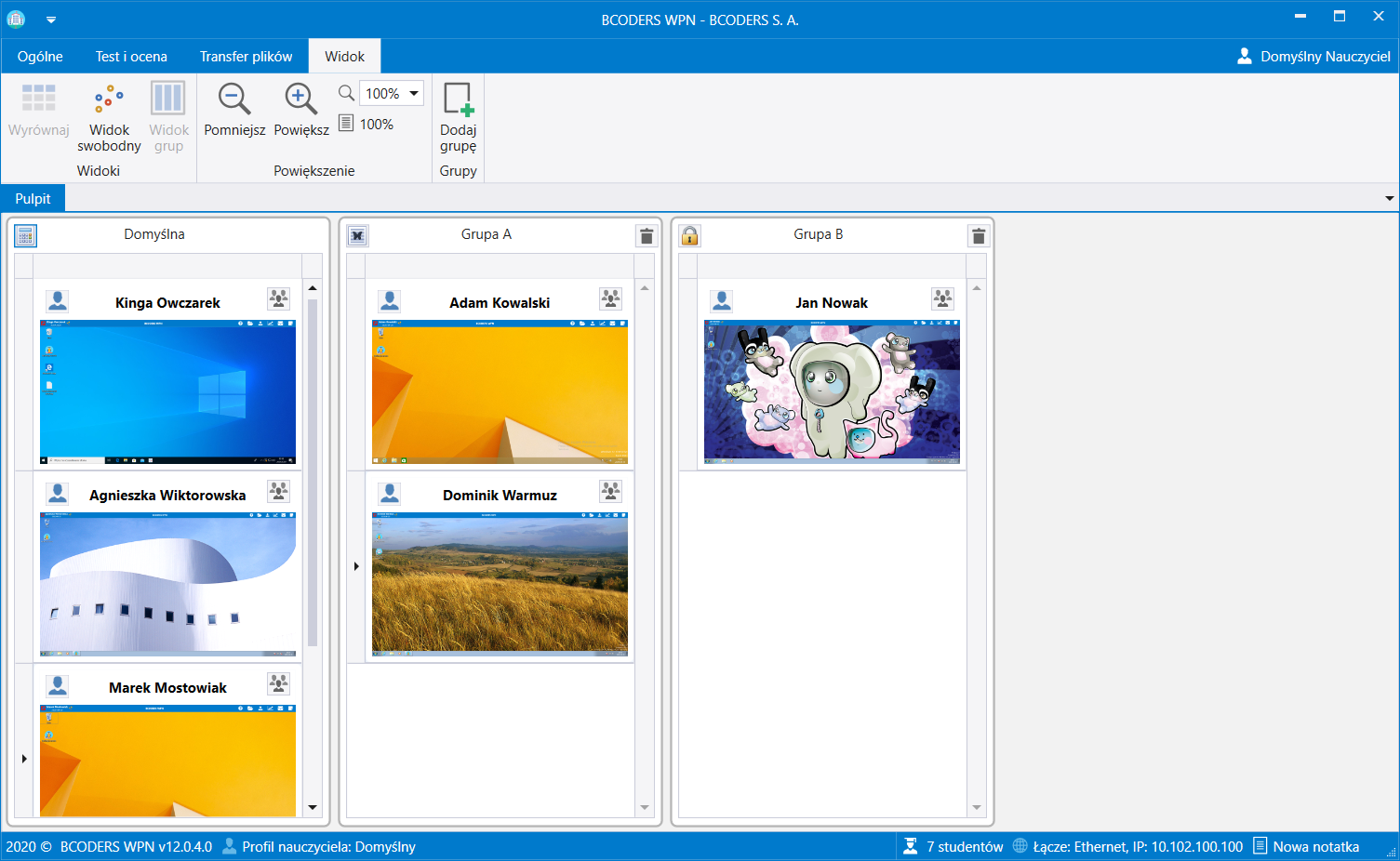
Task: Add a new group with Dodaj grupę
Action: (x=459, y=99)
